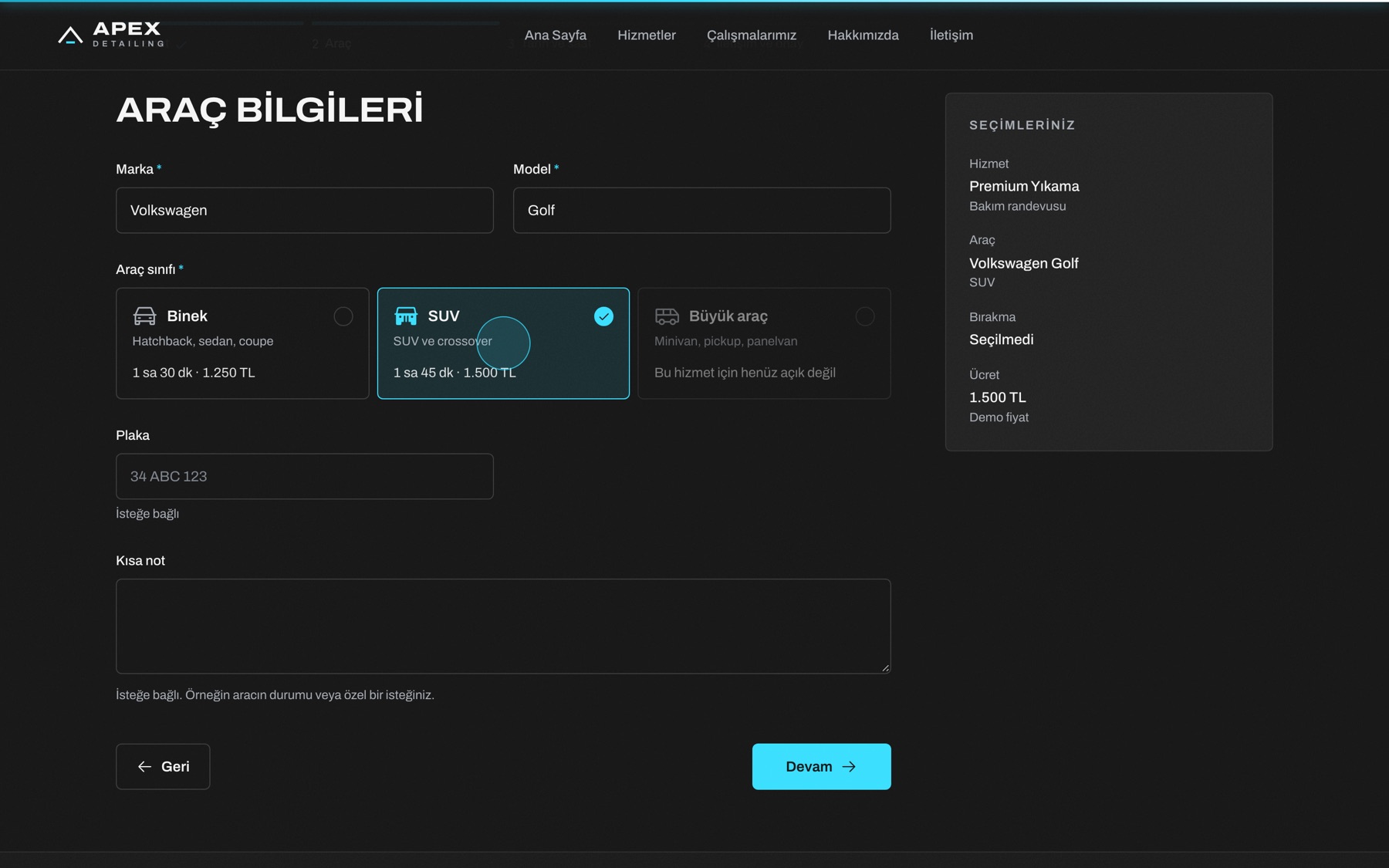The height and width of the screenshot is (868, 1389).
Task: Open Ana Sayfa in the navigation
Action: (556, 35)
